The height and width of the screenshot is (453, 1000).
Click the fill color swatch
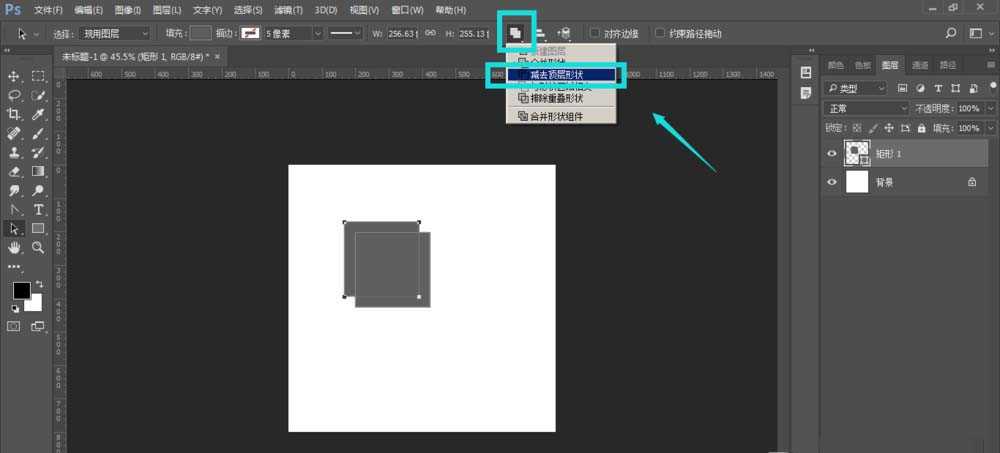201,33
